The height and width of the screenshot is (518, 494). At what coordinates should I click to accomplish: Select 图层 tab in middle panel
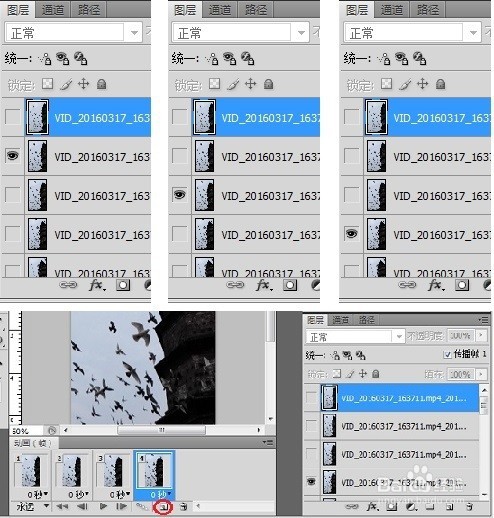pyautogui.click(x=185, y=10)
